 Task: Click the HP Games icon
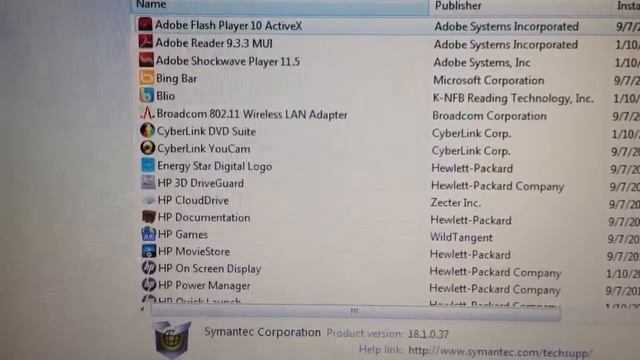[149, 233]
